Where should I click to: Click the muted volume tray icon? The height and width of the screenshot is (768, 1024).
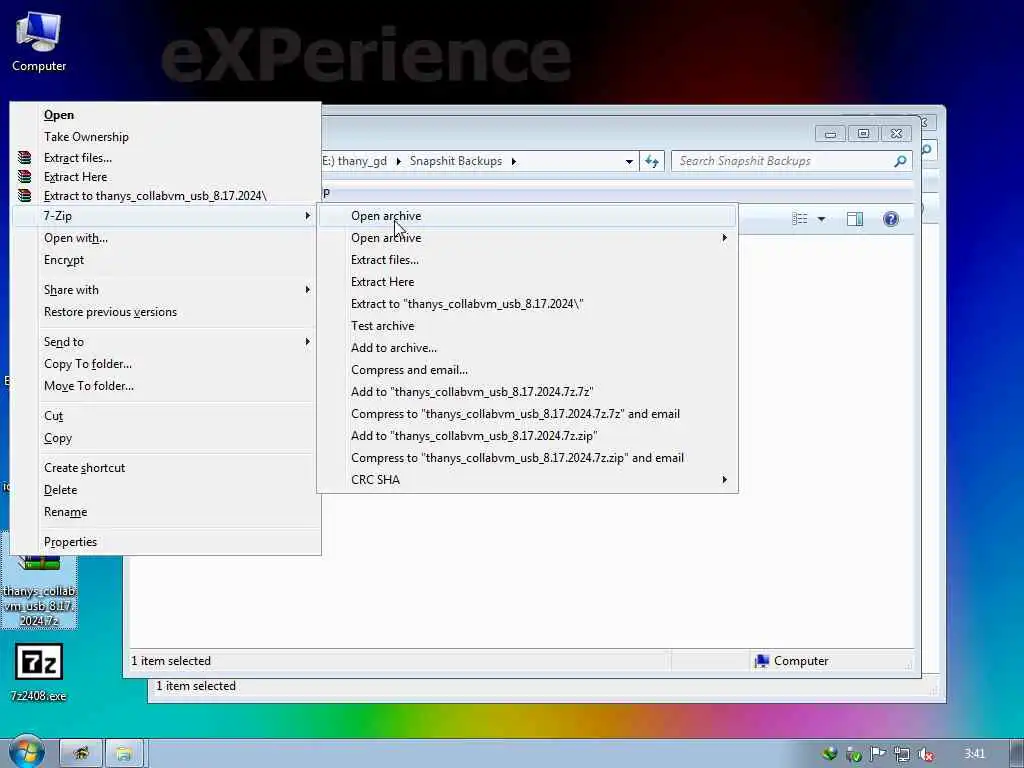[925, 754]
